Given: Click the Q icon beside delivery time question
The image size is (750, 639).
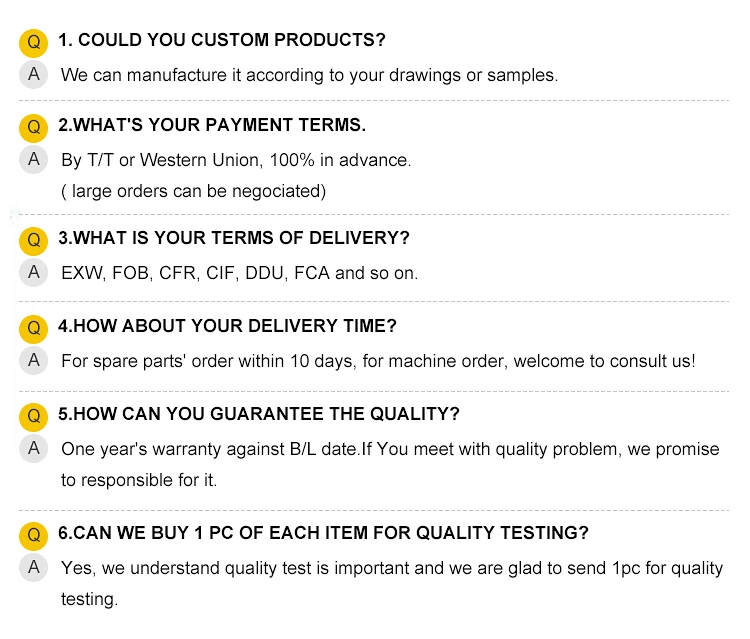Looking at the screenshot, I should 34,328.
